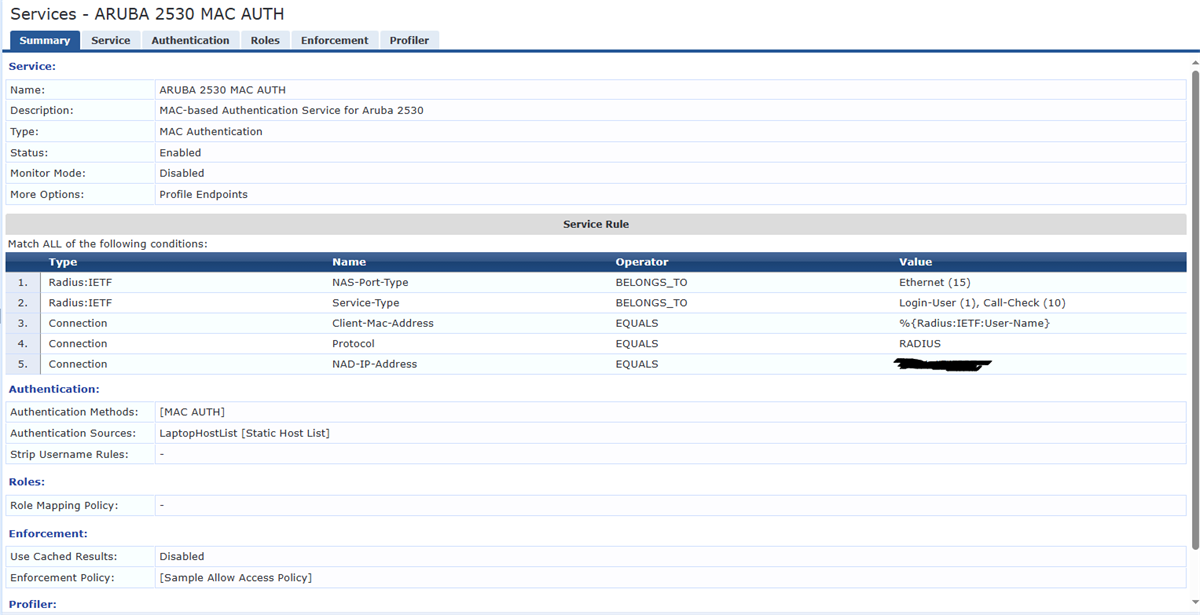This screenshot has height=615, width=1200.
Task: Click the vertical scrollbar thumb
Action: pyautogui.click(x=1194, y=308)
